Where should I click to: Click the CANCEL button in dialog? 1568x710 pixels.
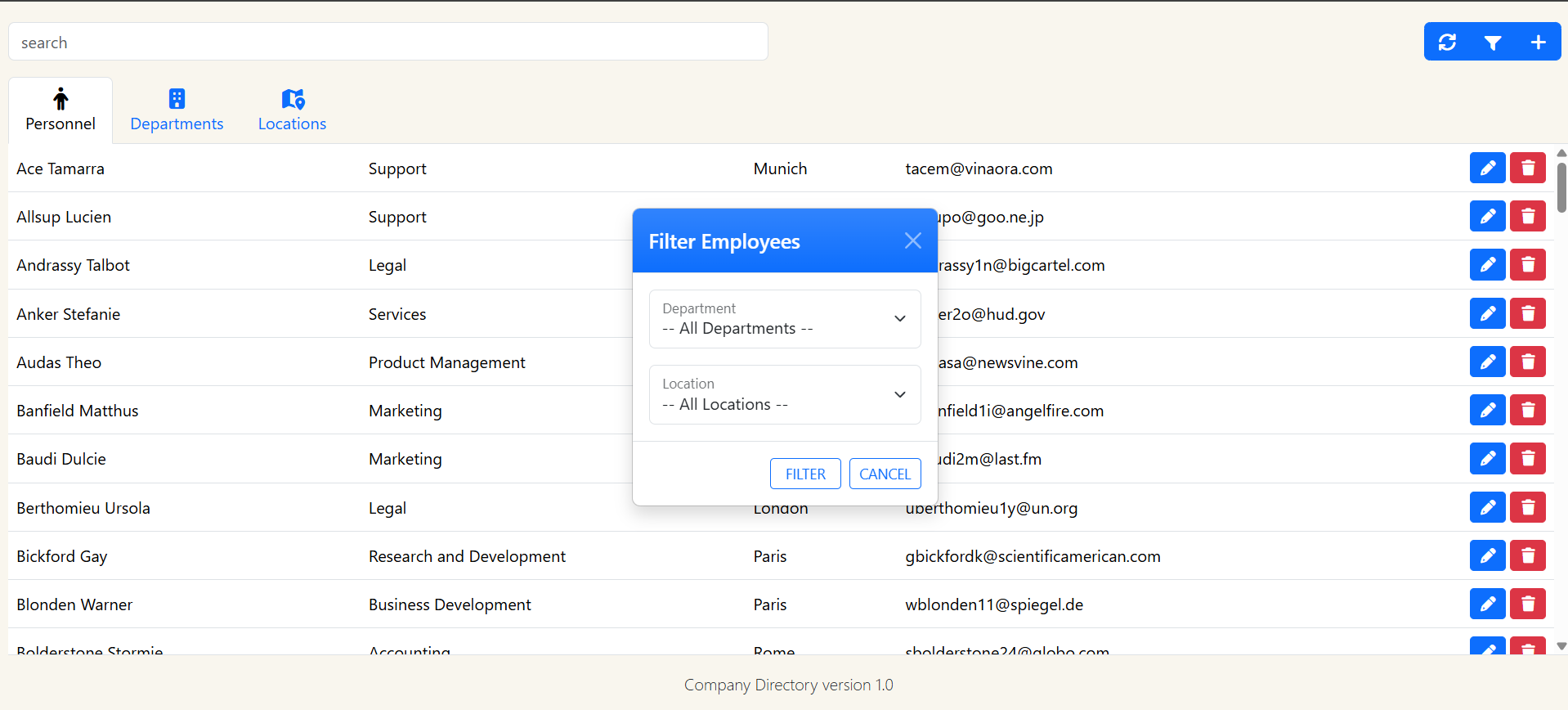885,474
